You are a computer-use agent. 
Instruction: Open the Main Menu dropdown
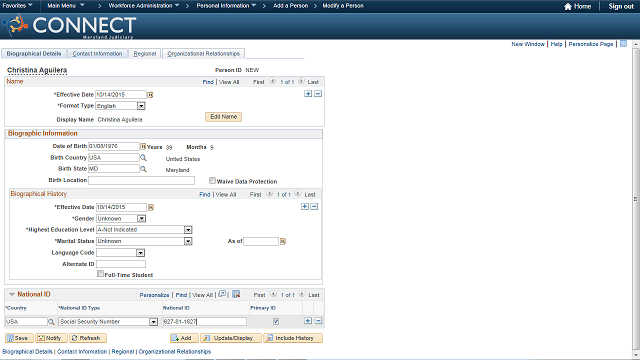click(x=66, y=6)
